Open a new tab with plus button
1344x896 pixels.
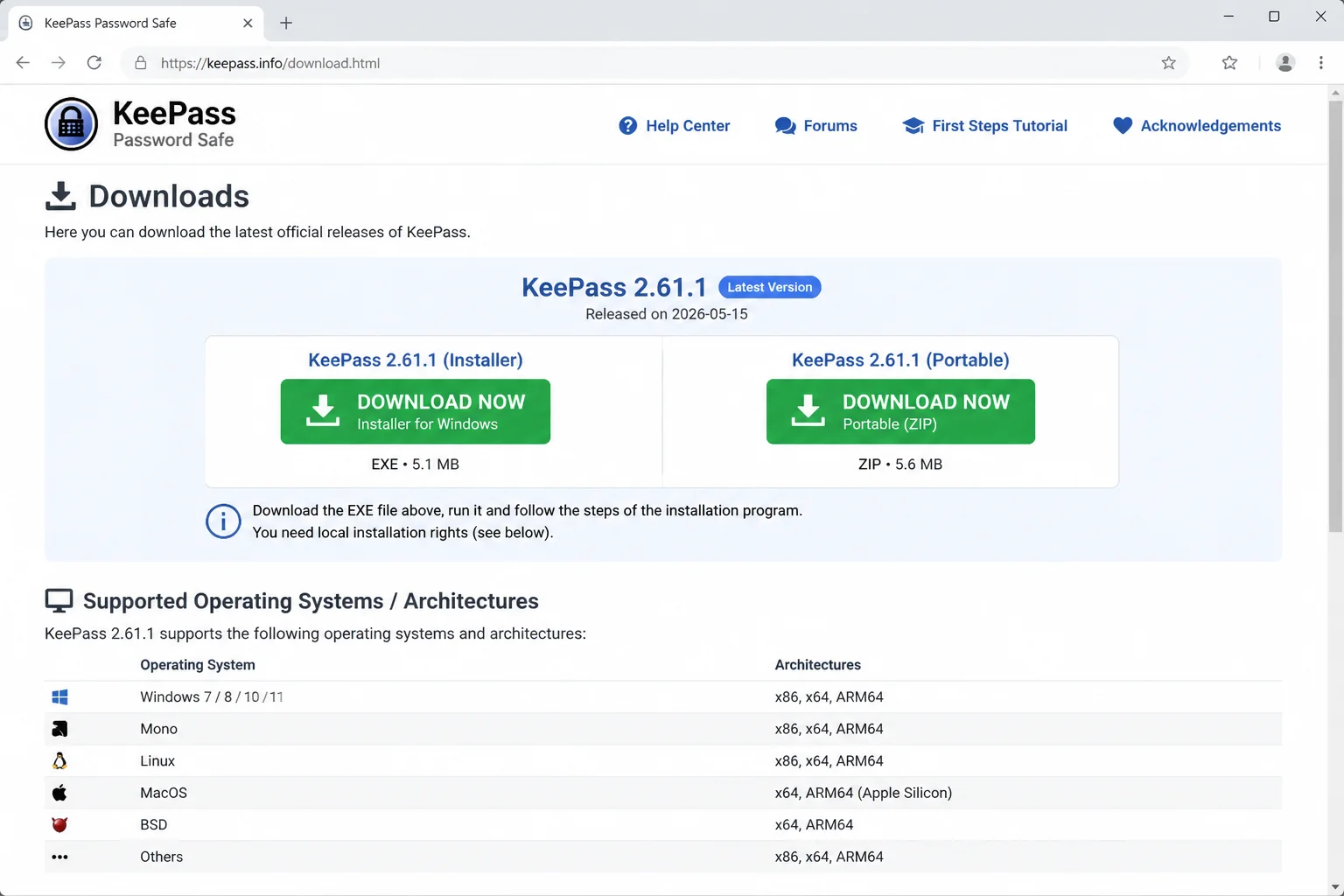point(286,24)
